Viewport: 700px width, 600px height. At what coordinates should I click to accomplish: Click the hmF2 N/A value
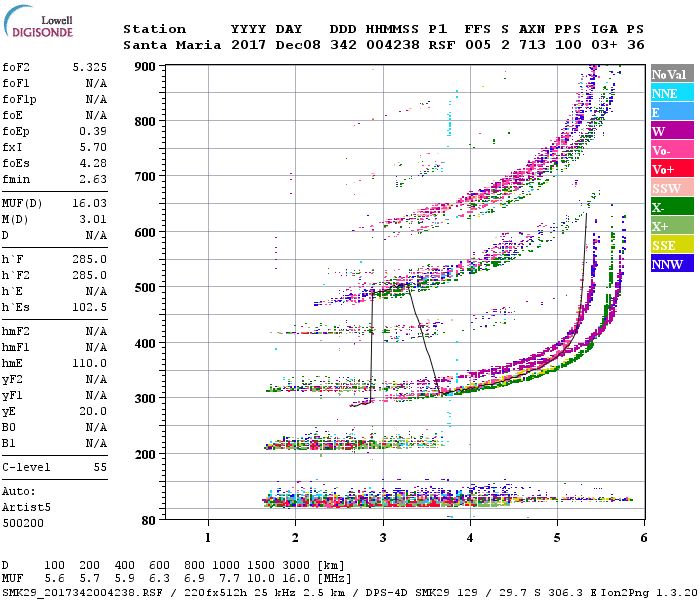tap(96, 331)
